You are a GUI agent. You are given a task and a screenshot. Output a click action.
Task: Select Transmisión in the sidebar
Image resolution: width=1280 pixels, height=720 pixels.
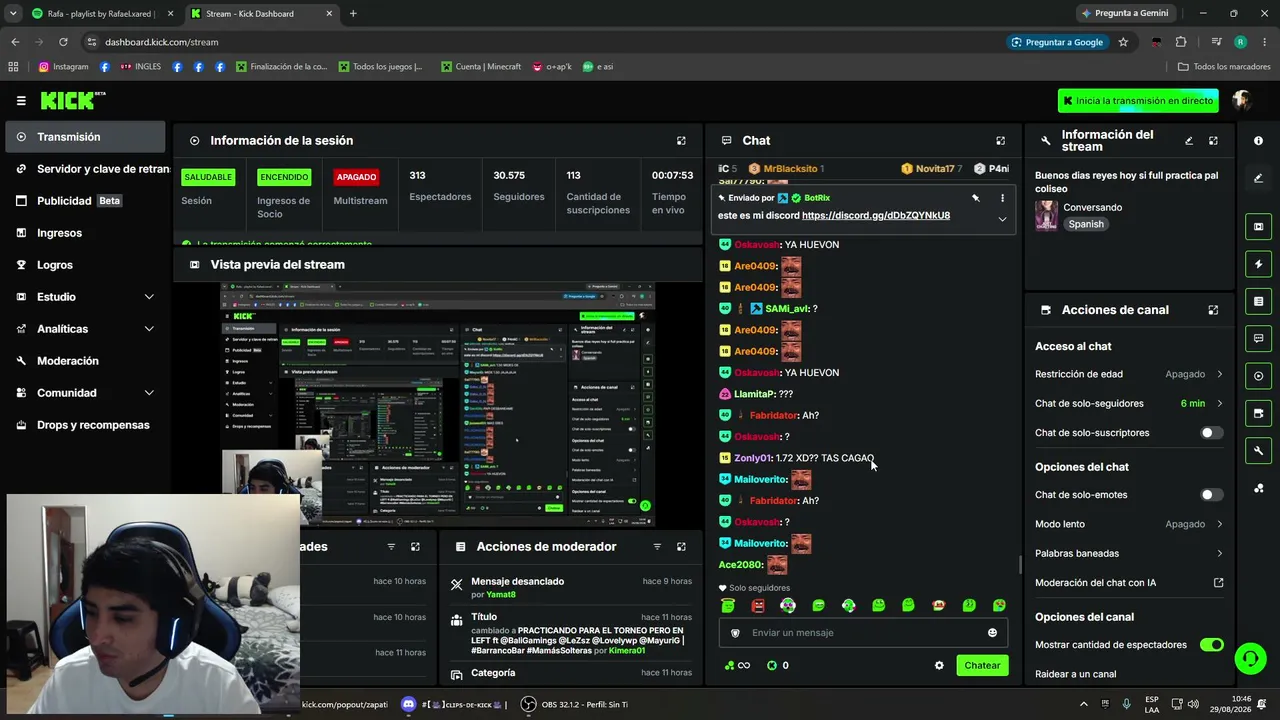point(85,137)
